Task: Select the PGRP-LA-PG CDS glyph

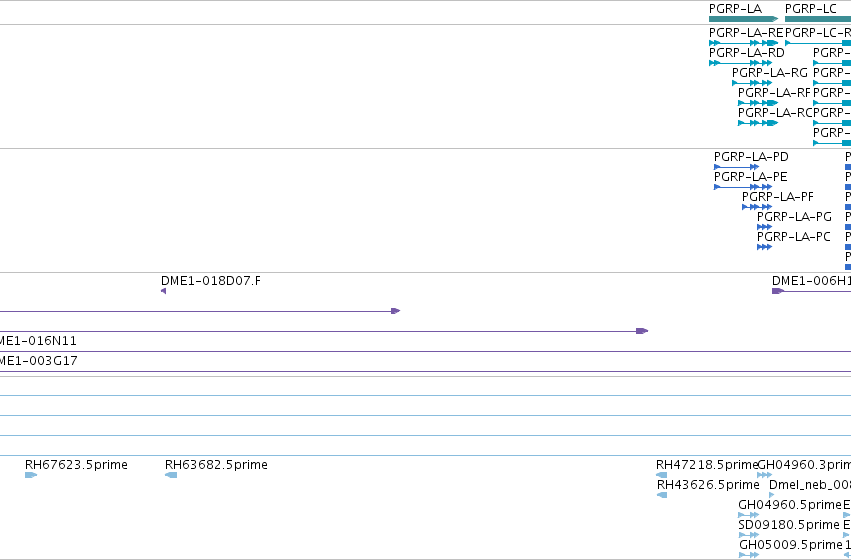Action: tap(764, 227)
